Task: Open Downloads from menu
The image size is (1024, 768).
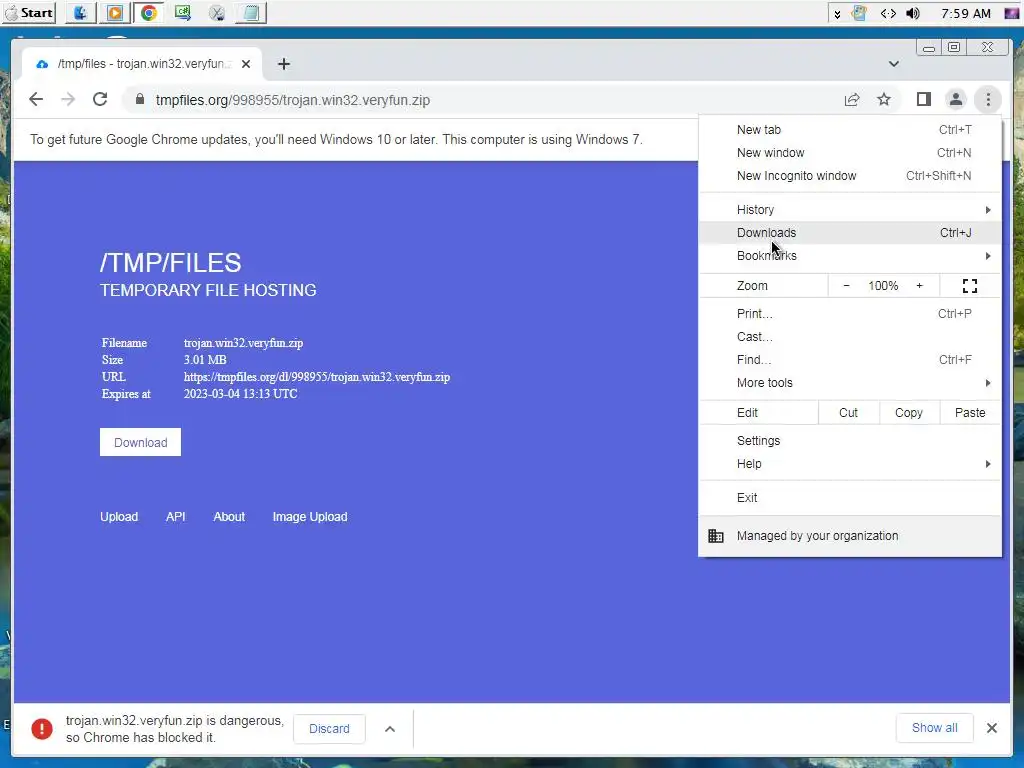Action: click(850, 232)
